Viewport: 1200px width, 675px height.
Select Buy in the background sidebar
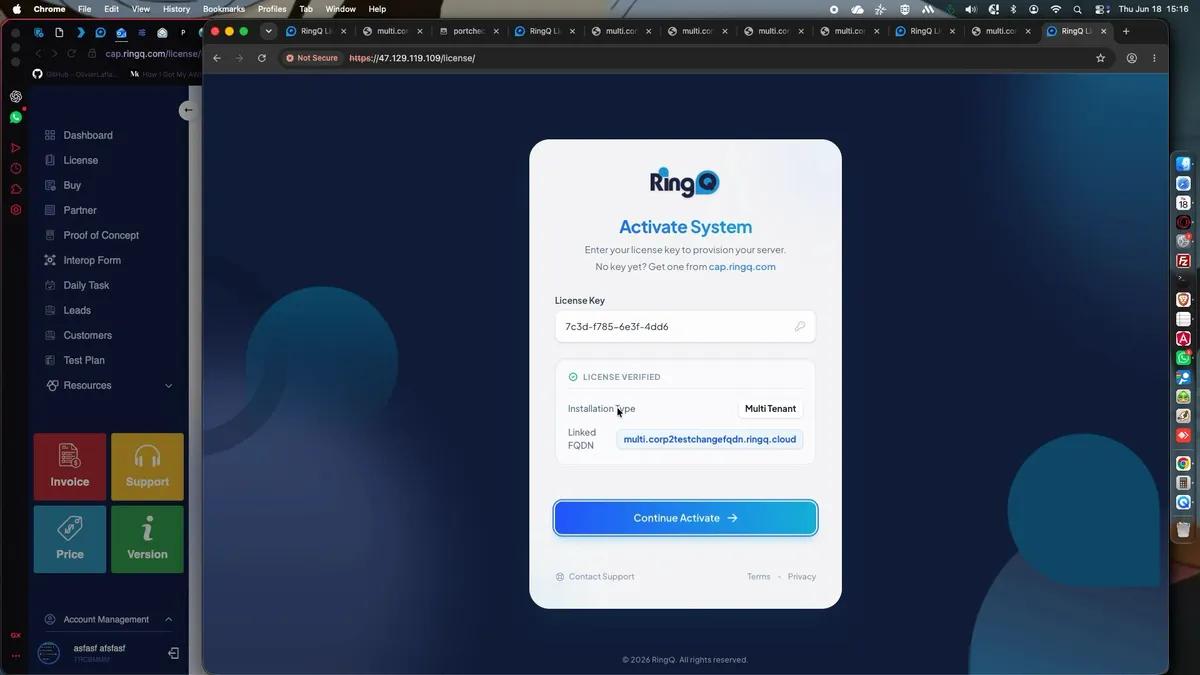coord(72,185)
